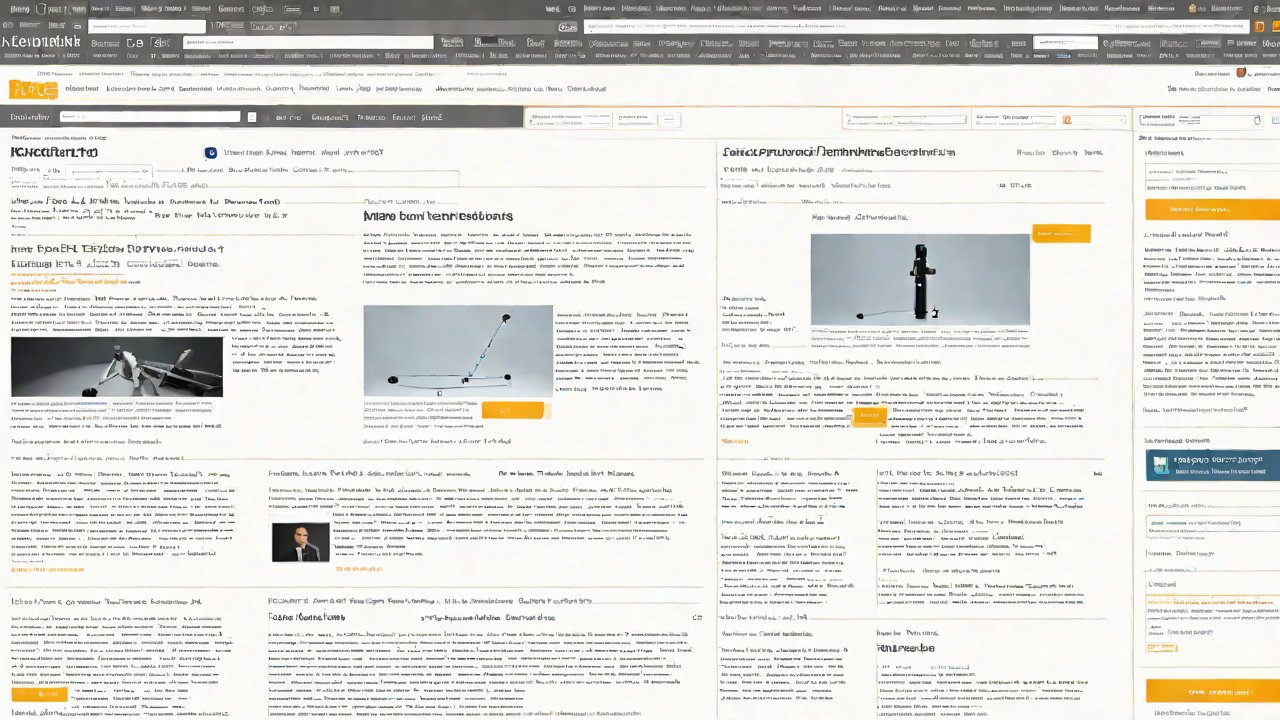Click the first nav link after the orange logo
The height and width of the screenshot is (720, 1280).
pos(82,89)
